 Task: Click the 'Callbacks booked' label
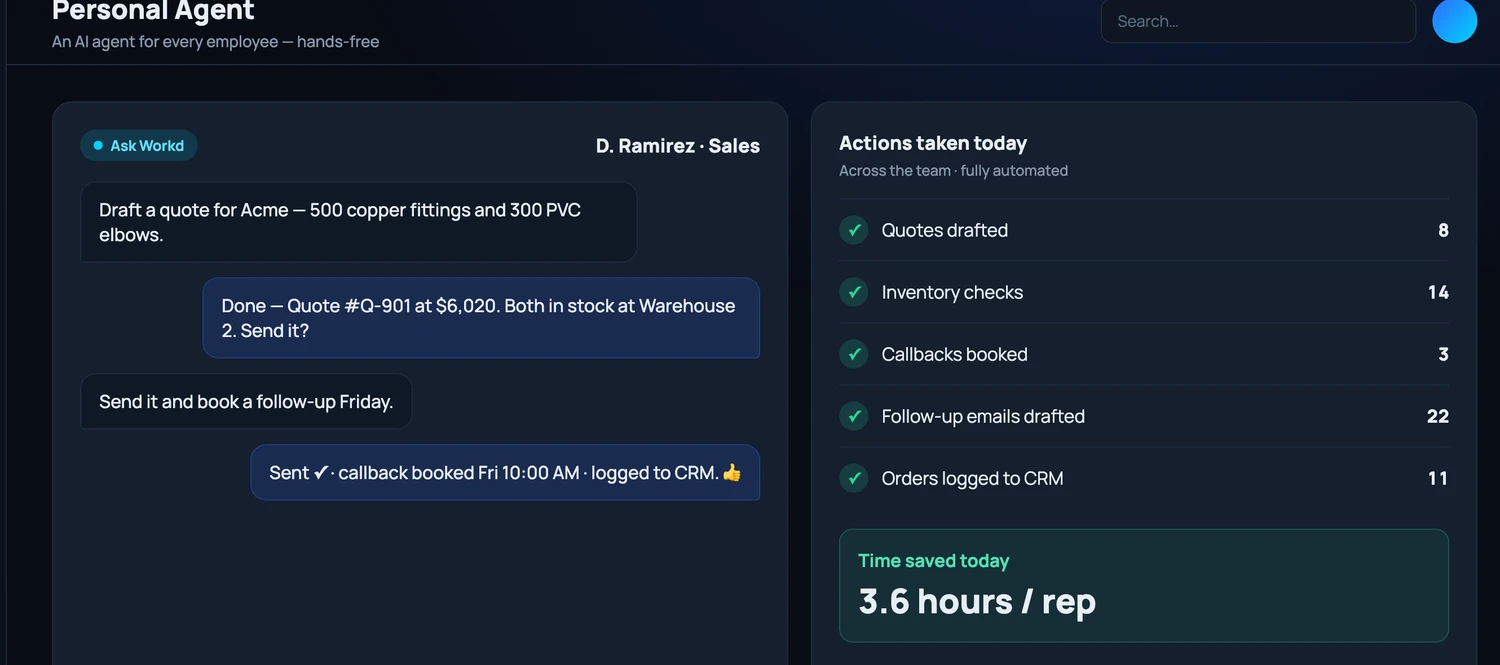tap(955, 354)
